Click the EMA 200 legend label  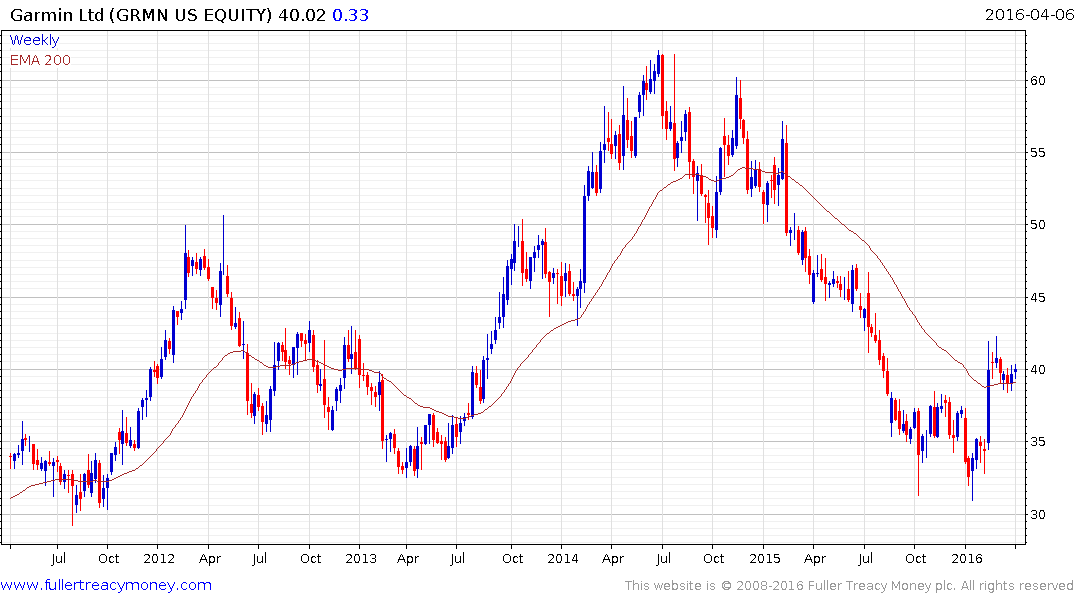point(40,60)
